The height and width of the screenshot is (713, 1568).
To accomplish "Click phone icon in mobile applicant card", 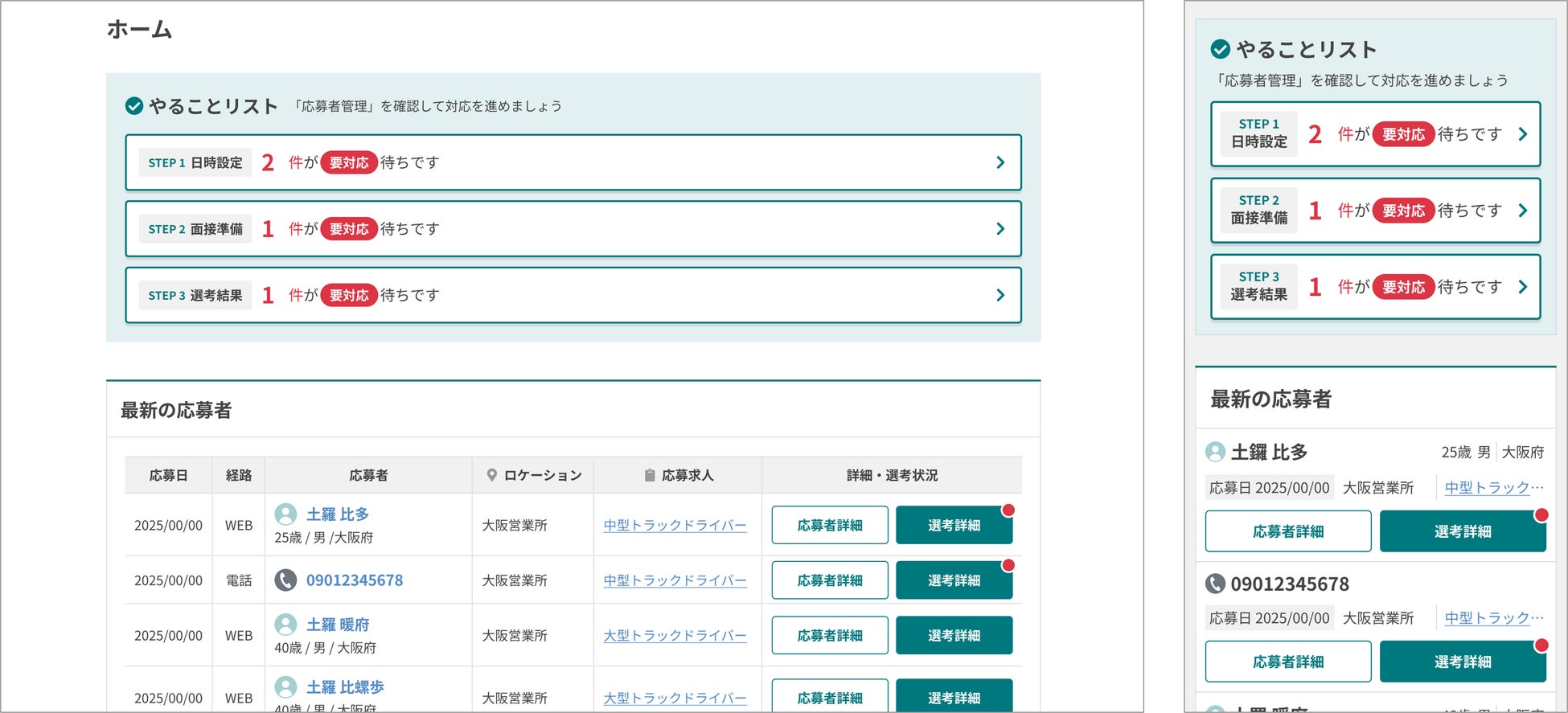I will click(1215, 584).
